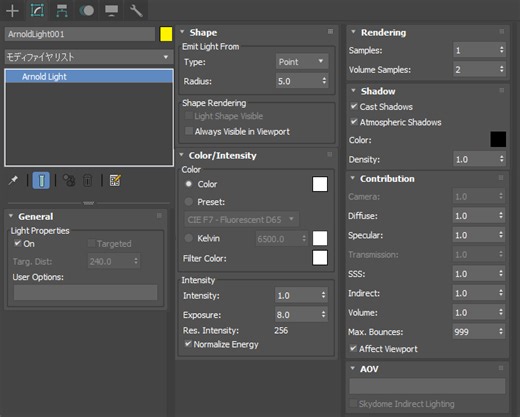Click Remove Modifier trash icon
This screenshot has width=520, height=417.
[87, 180]
